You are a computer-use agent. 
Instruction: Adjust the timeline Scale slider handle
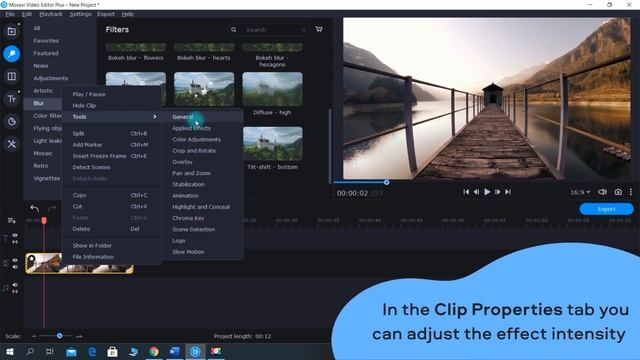point(60,336)
